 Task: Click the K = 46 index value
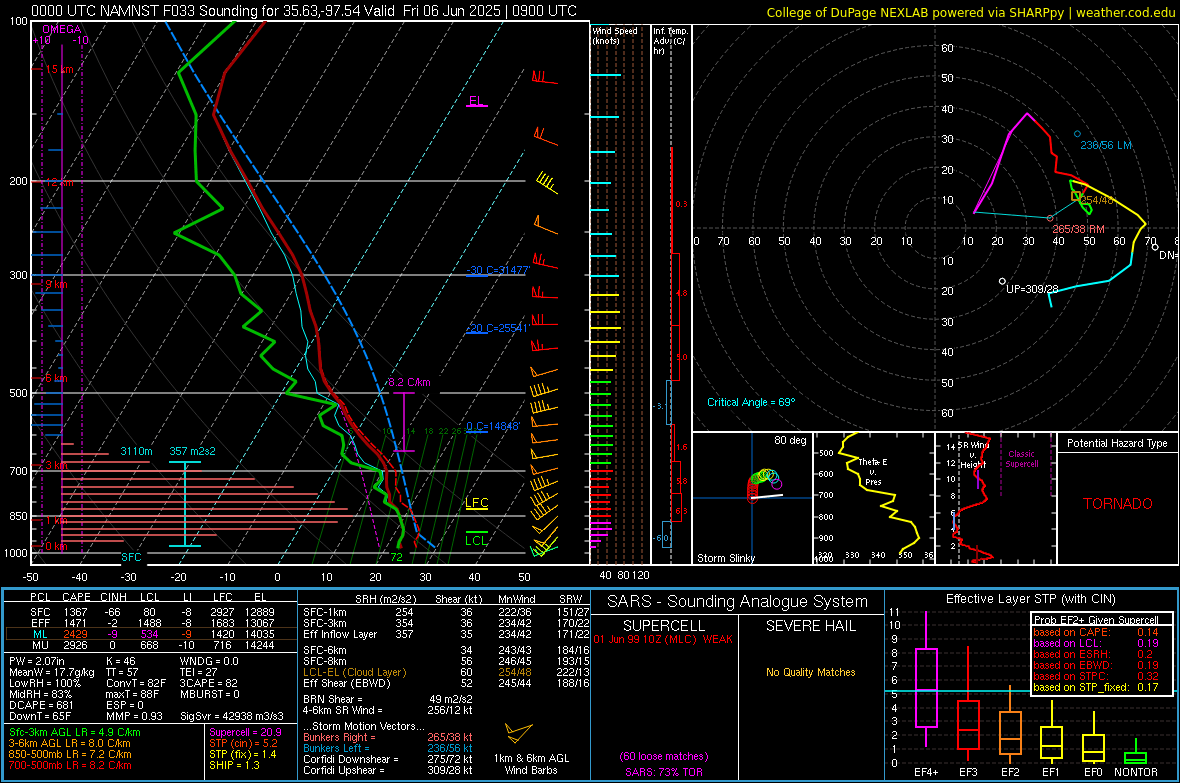120,661
